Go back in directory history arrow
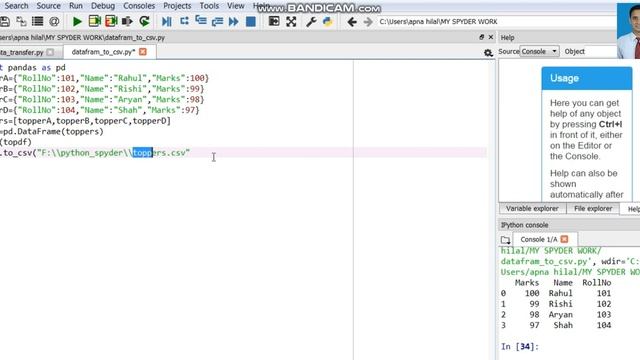640x360 pixels. click(x=352, y=22)
